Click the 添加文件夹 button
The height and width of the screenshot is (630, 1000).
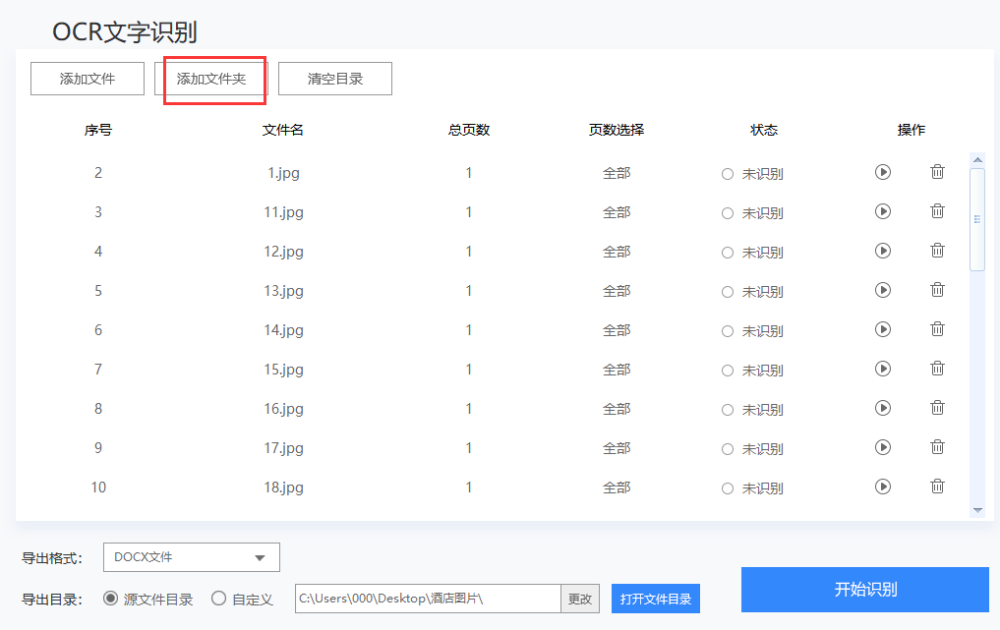pyautogui.click(x=211, y=78)
